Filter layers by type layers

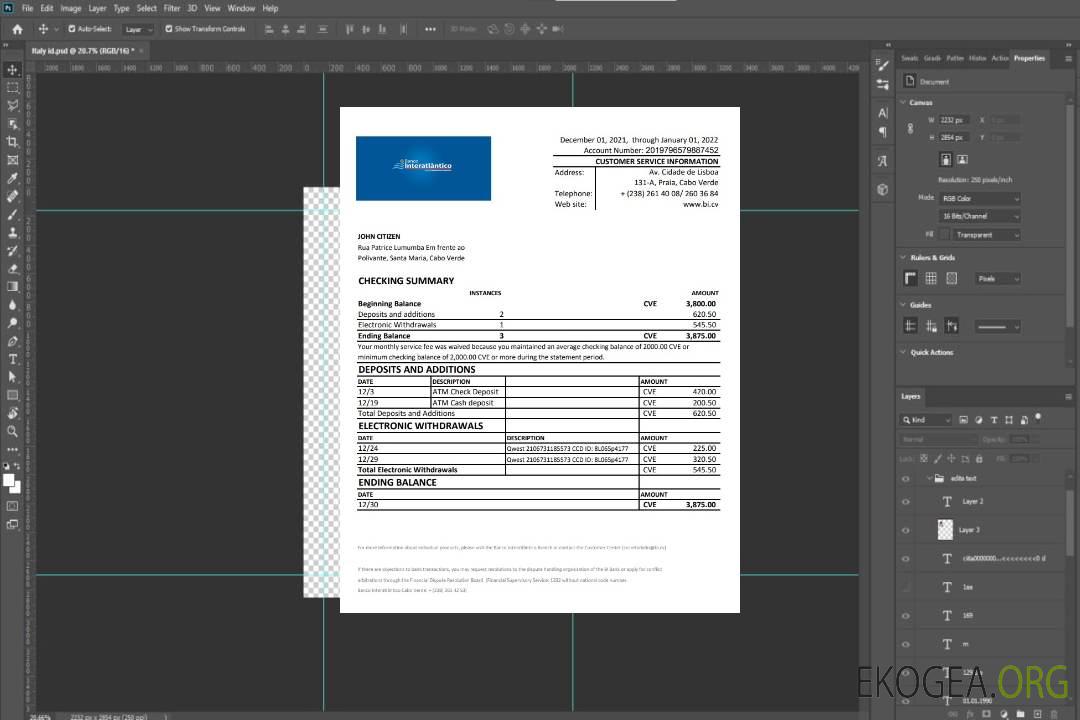(994, 420)
